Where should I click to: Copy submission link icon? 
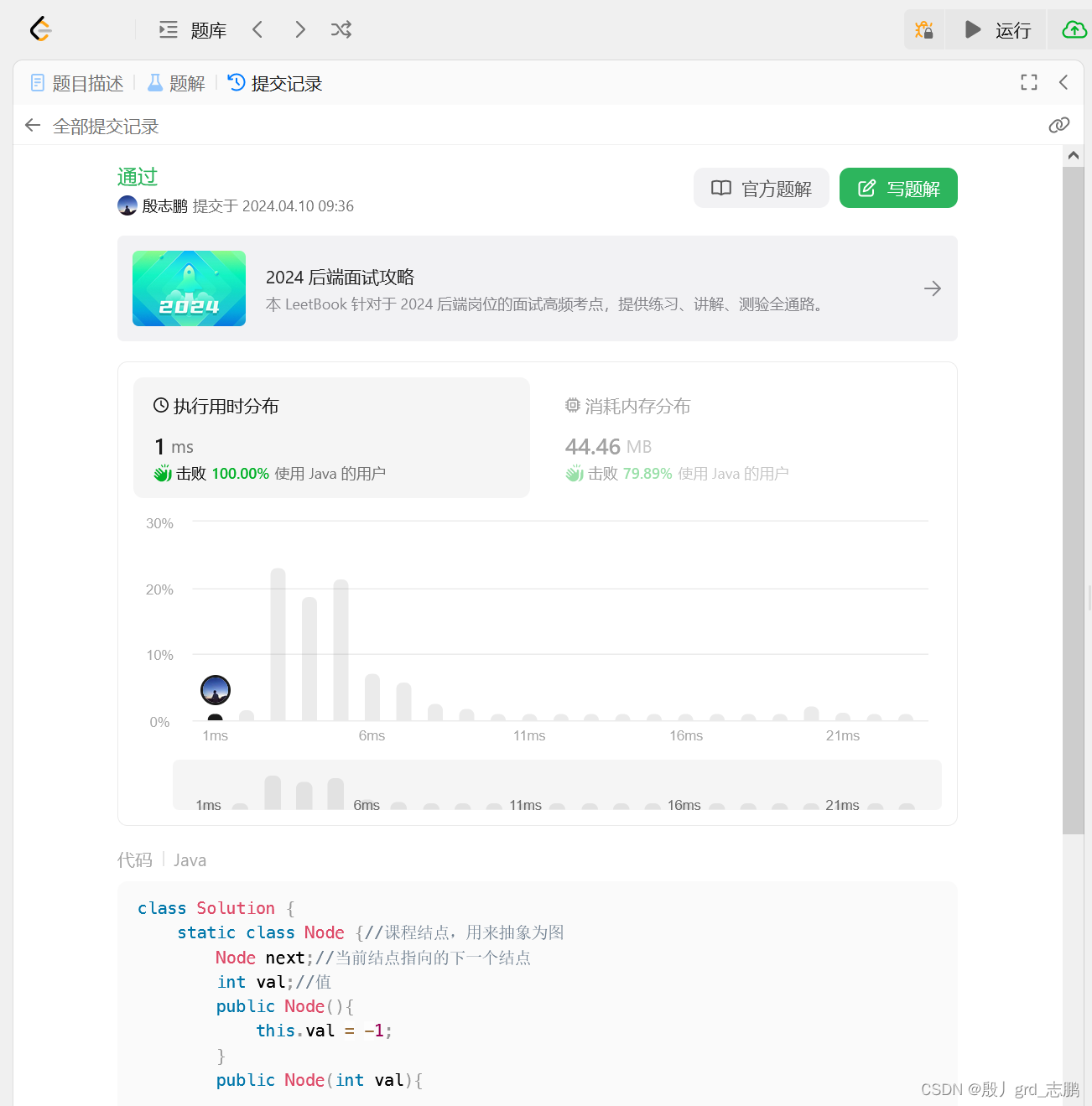point(1059,125)
